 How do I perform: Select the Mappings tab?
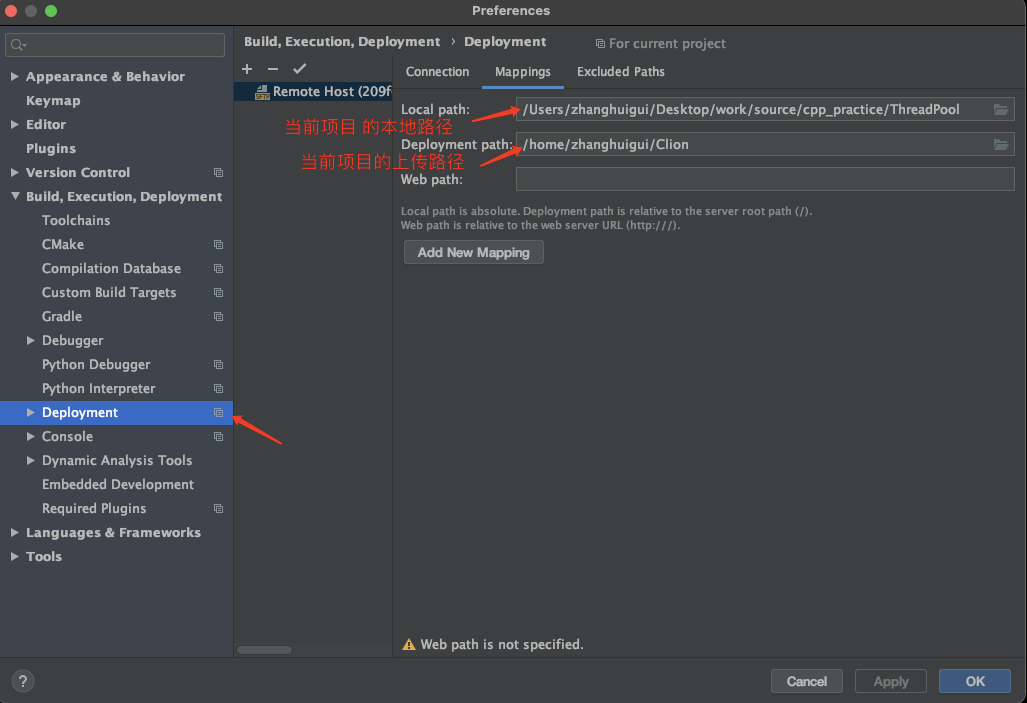pos(523,72)
